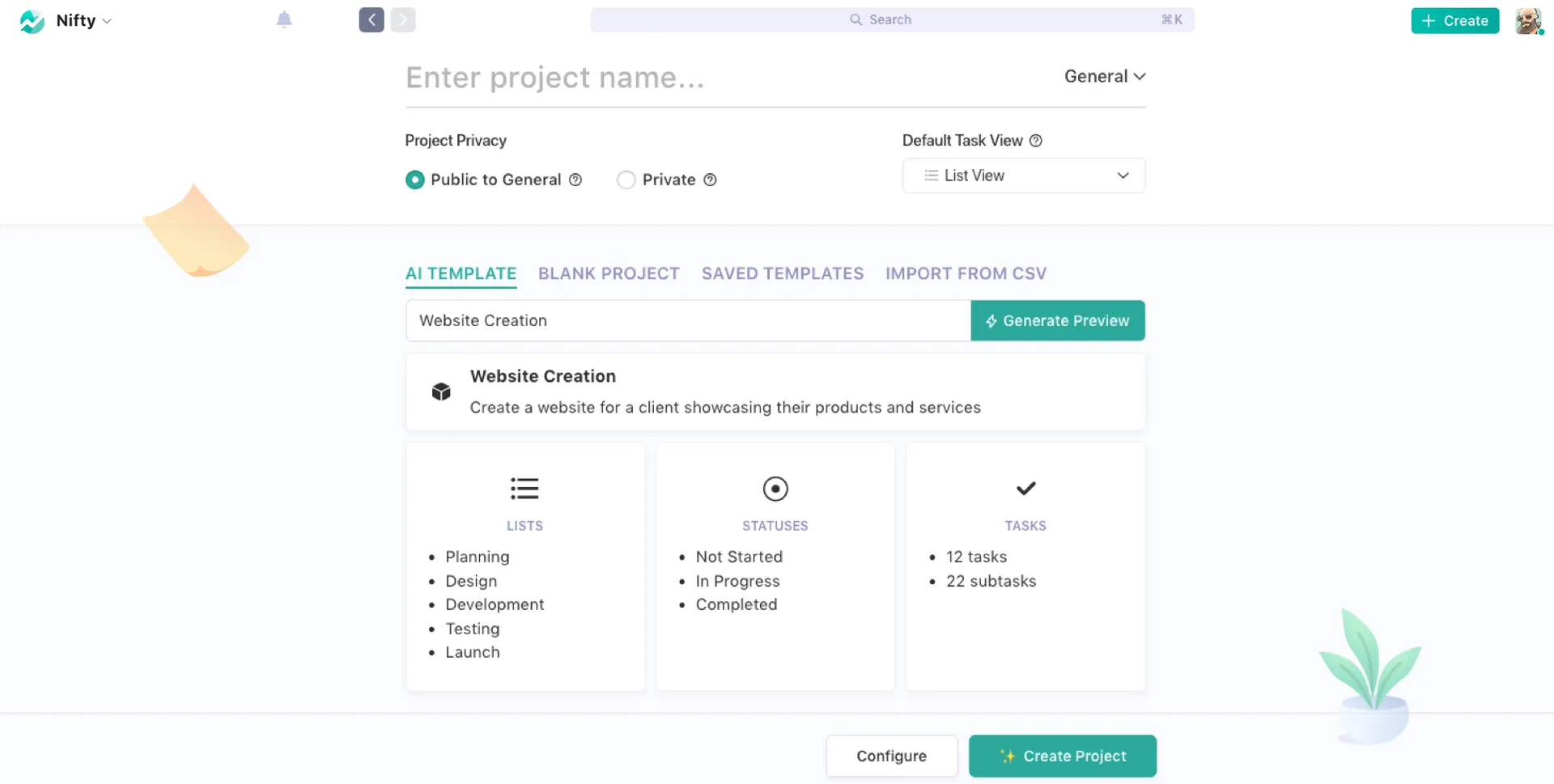Open the search bar
Image resolution: width=1554 pixels, height=784 pixels.
tap(892, 19)
